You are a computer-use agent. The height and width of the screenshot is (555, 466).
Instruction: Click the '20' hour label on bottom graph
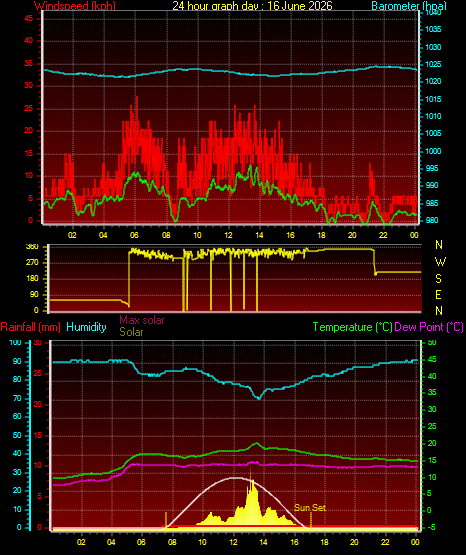(x=354, y=542)
